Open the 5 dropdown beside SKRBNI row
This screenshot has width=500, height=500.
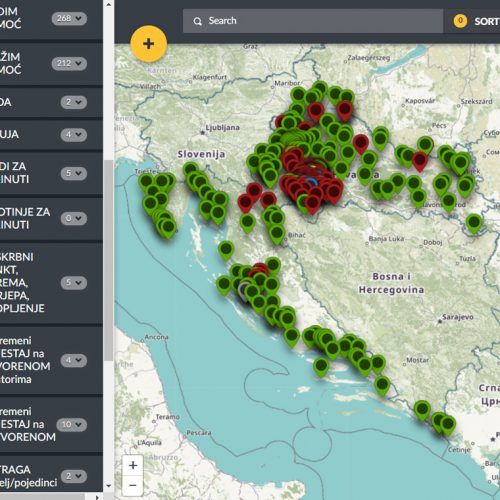74,283
